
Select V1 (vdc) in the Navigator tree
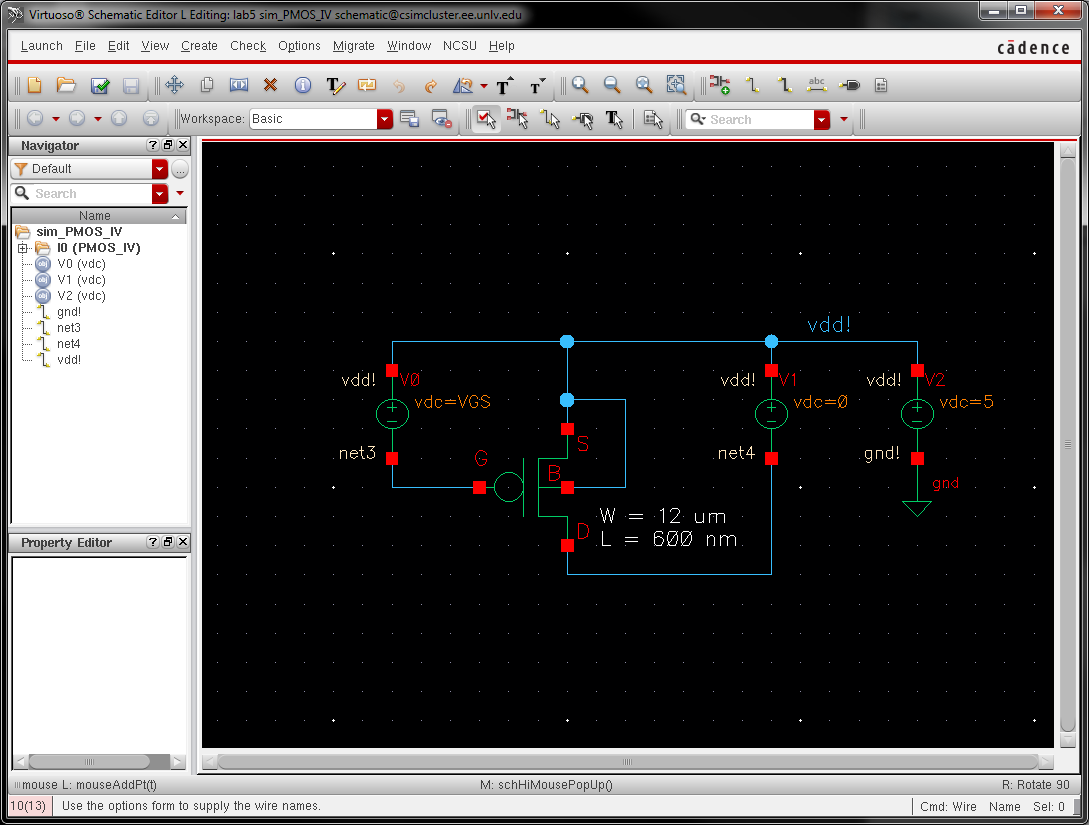[80, 280]
